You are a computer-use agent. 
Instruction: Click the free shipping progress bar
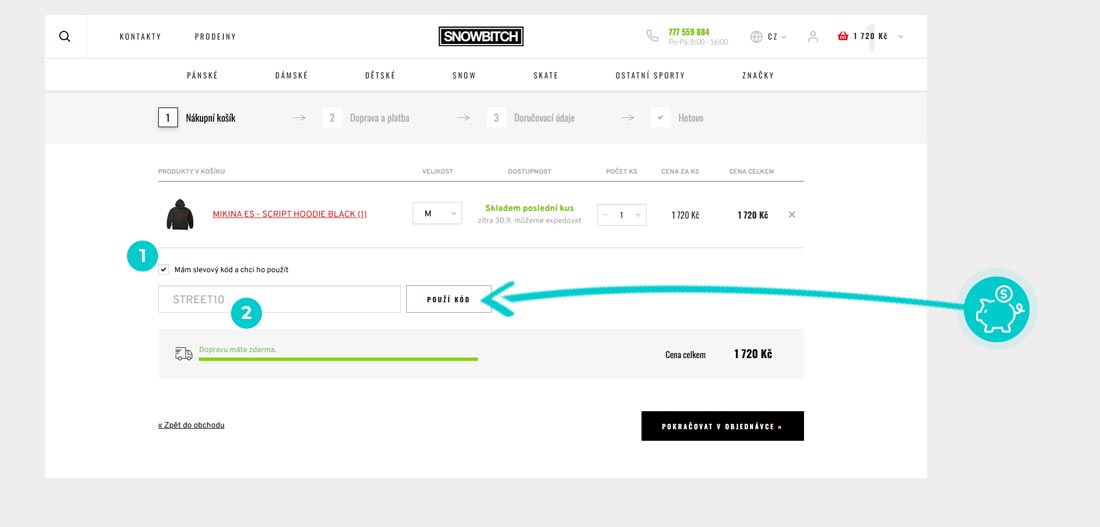tap(338, 358)
